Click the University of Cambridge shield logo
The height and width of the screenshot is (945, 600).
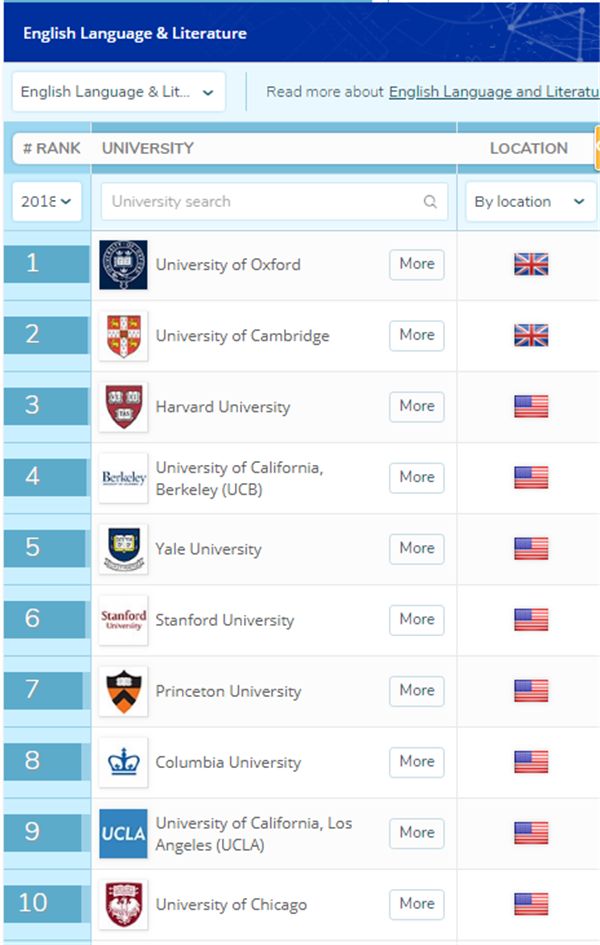tap(123, 336)
